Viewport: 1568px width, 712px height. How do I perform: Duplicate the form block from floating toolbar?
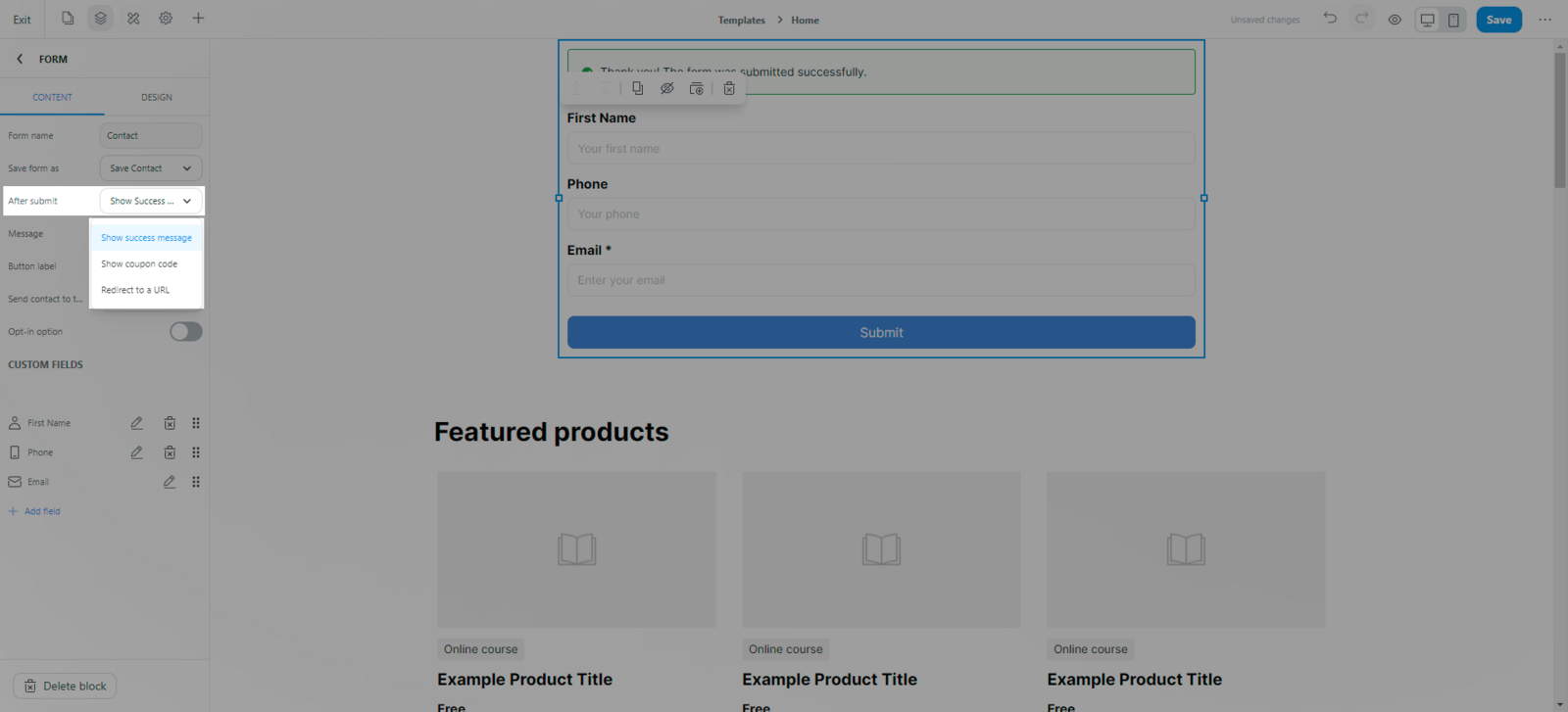click(638, 88)
